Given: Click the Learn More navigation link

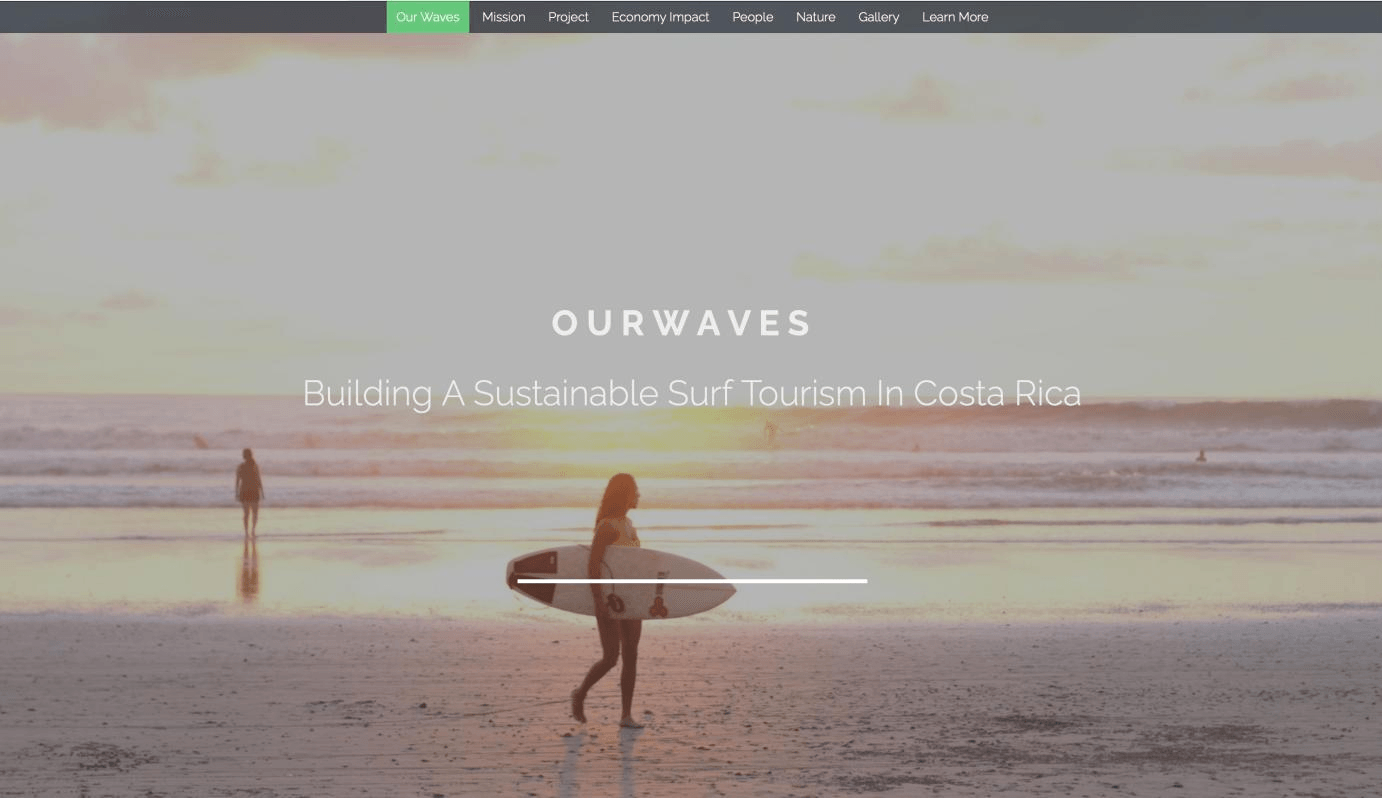Looking at the screenshot, I should pos(955,17).
